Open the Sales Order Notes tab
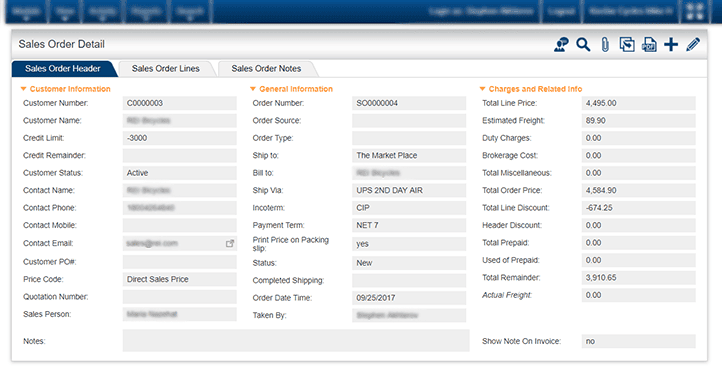This screenshot has width=722, height=388. (x=266, y=69)
